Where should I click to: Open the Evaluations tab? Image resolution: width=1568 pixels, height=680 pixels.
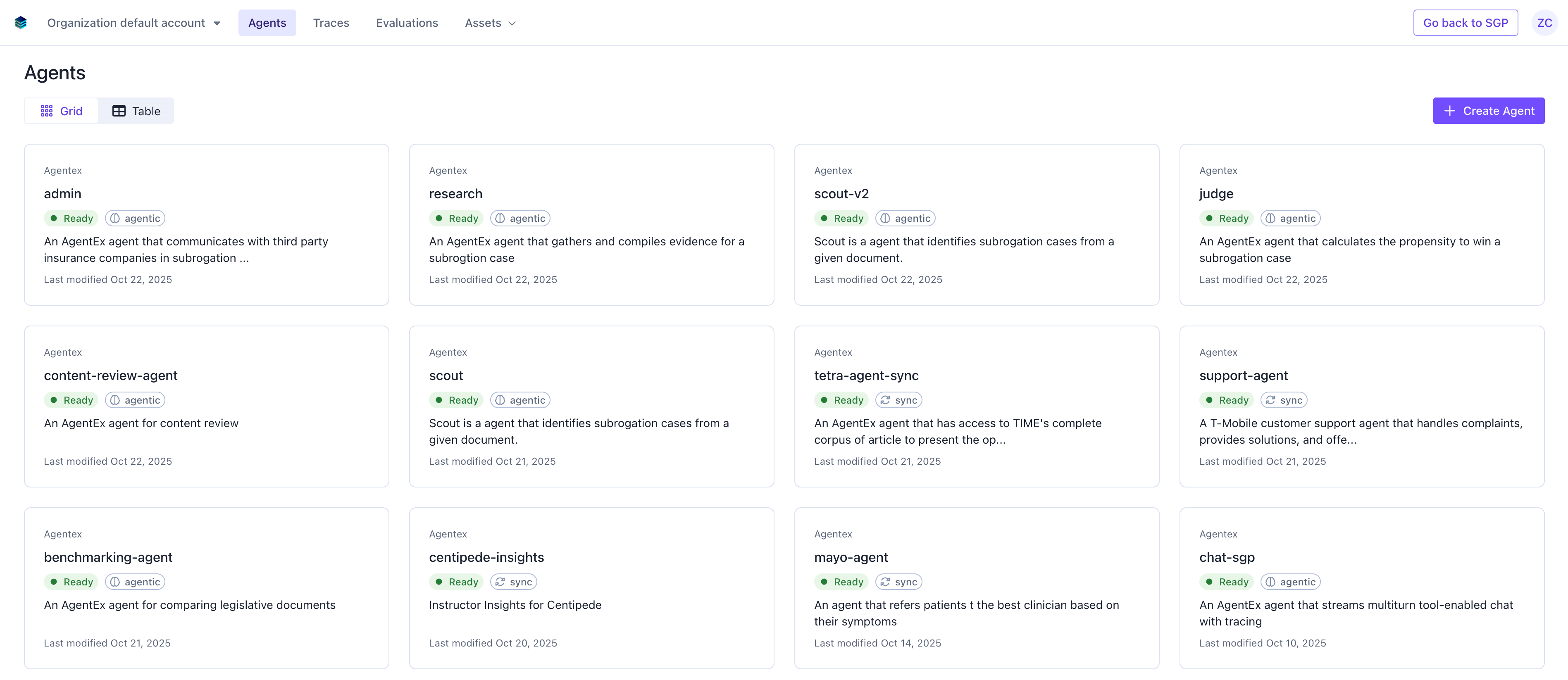coord(407,22)
